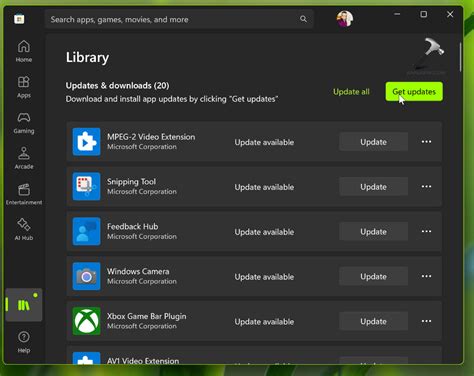Update Snipping Tool
474x376 pixels.
(x=373, y=187)
